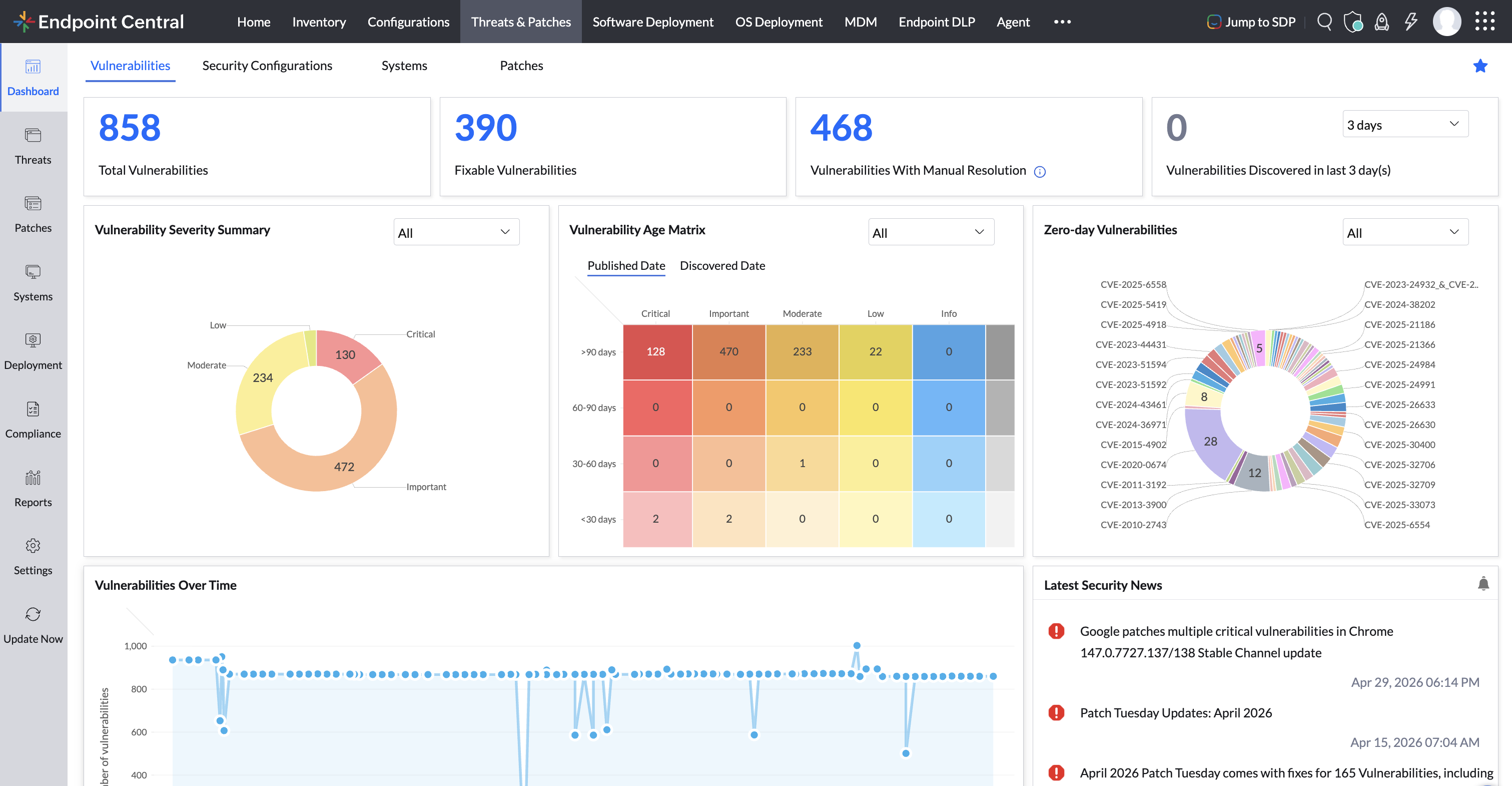Expand Zero-day Vulnerabilities All dropdown
This screenshot has height=786, width=1512.
[1405, 232]
